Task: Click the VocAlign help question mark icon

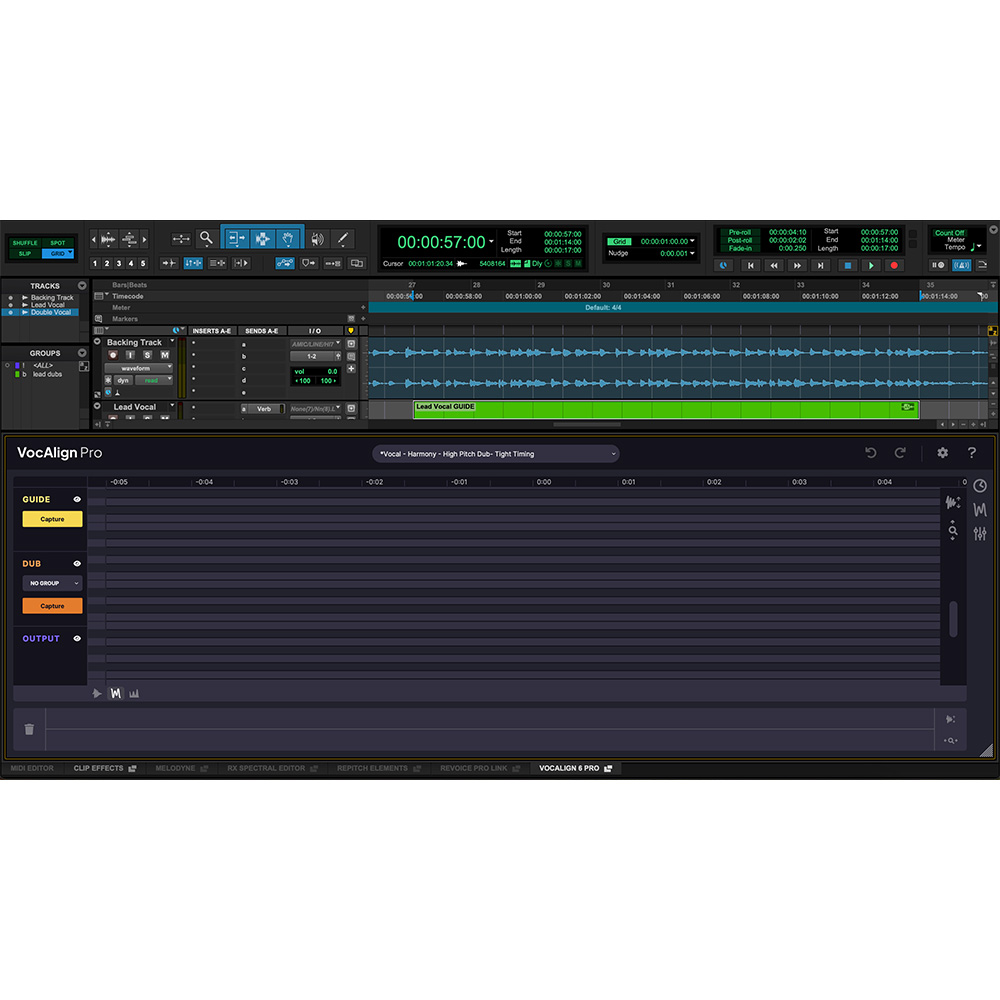Action: click(x=972, y=453)
